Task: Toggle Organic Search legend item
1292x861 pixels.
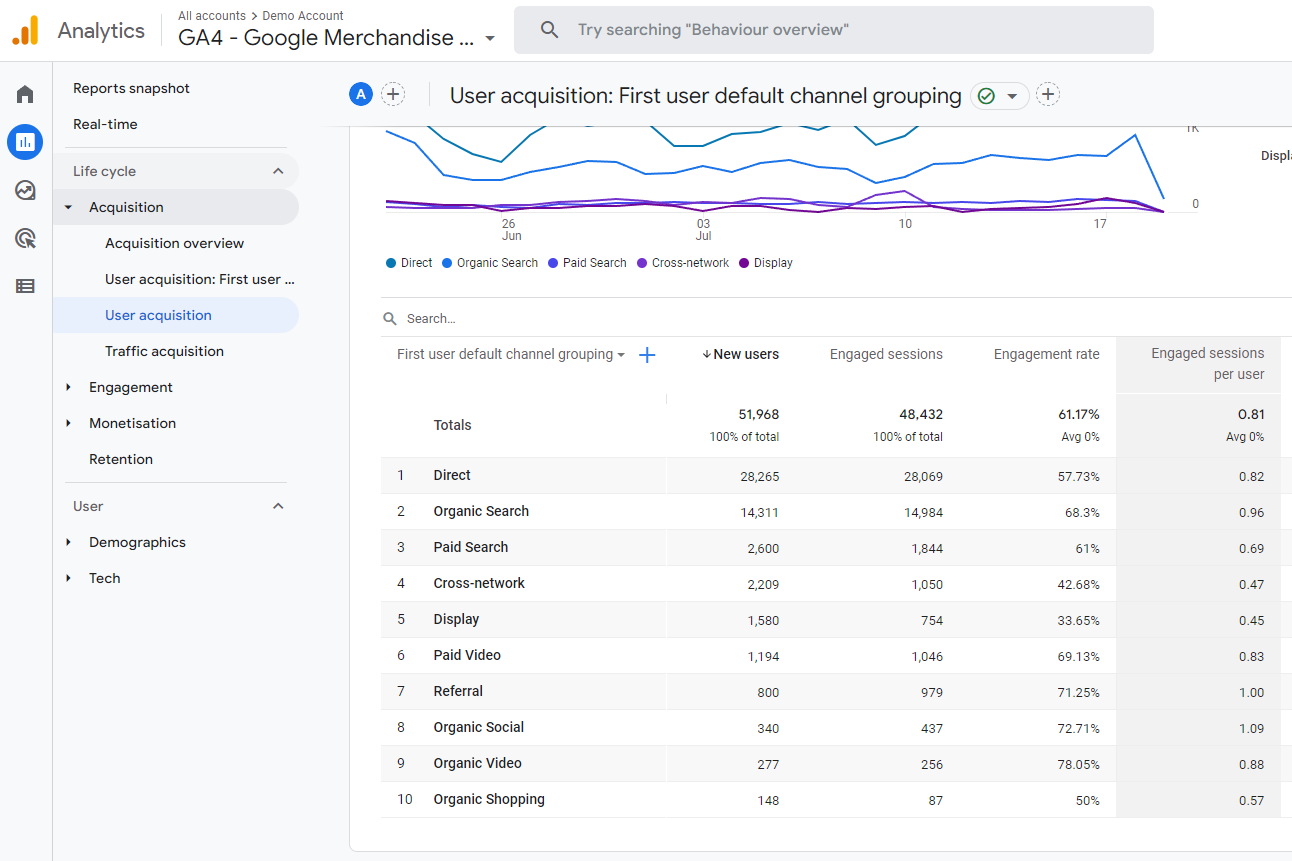Action: pos(490,263)
